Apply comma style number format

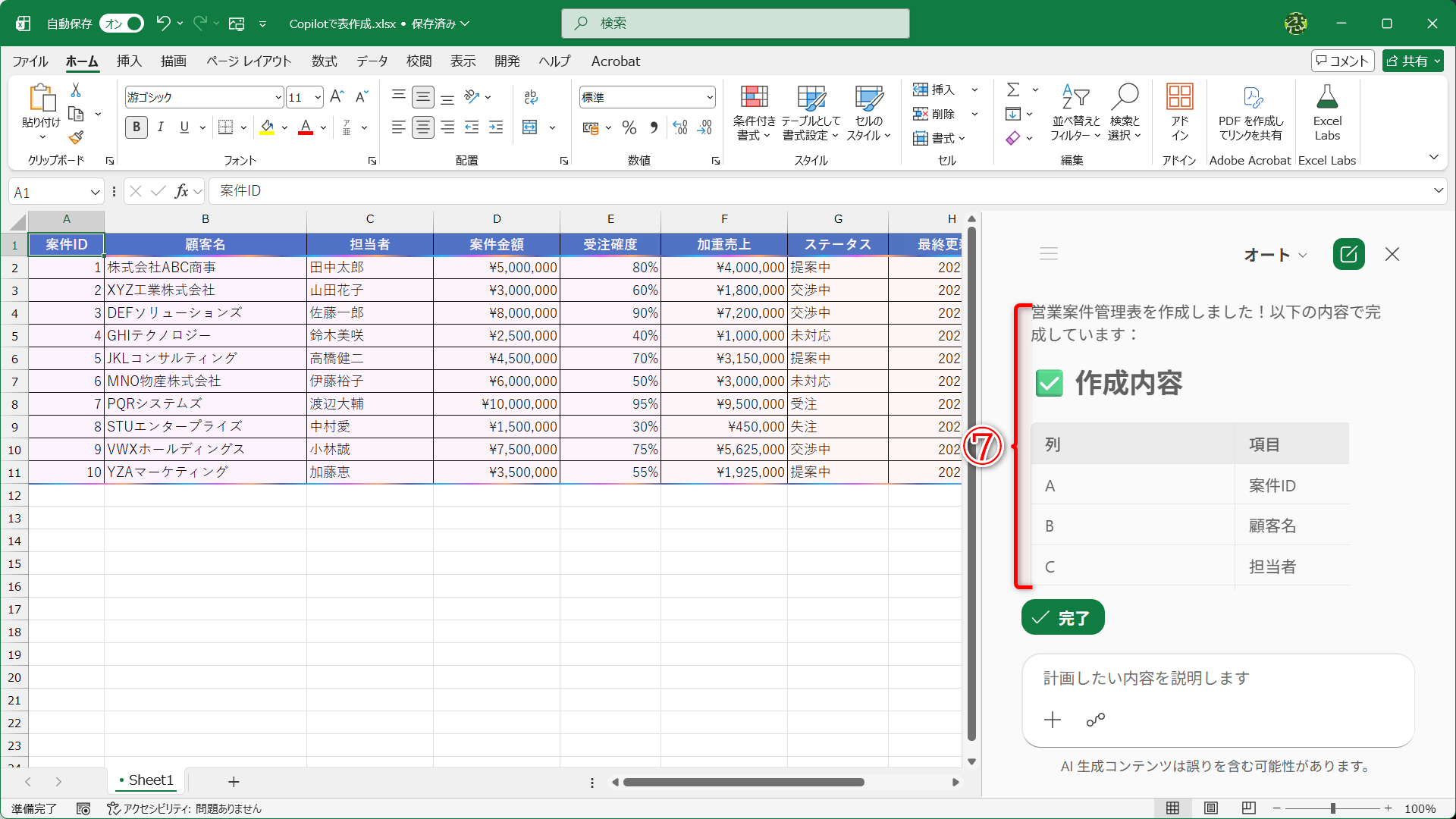pos(654,127)
